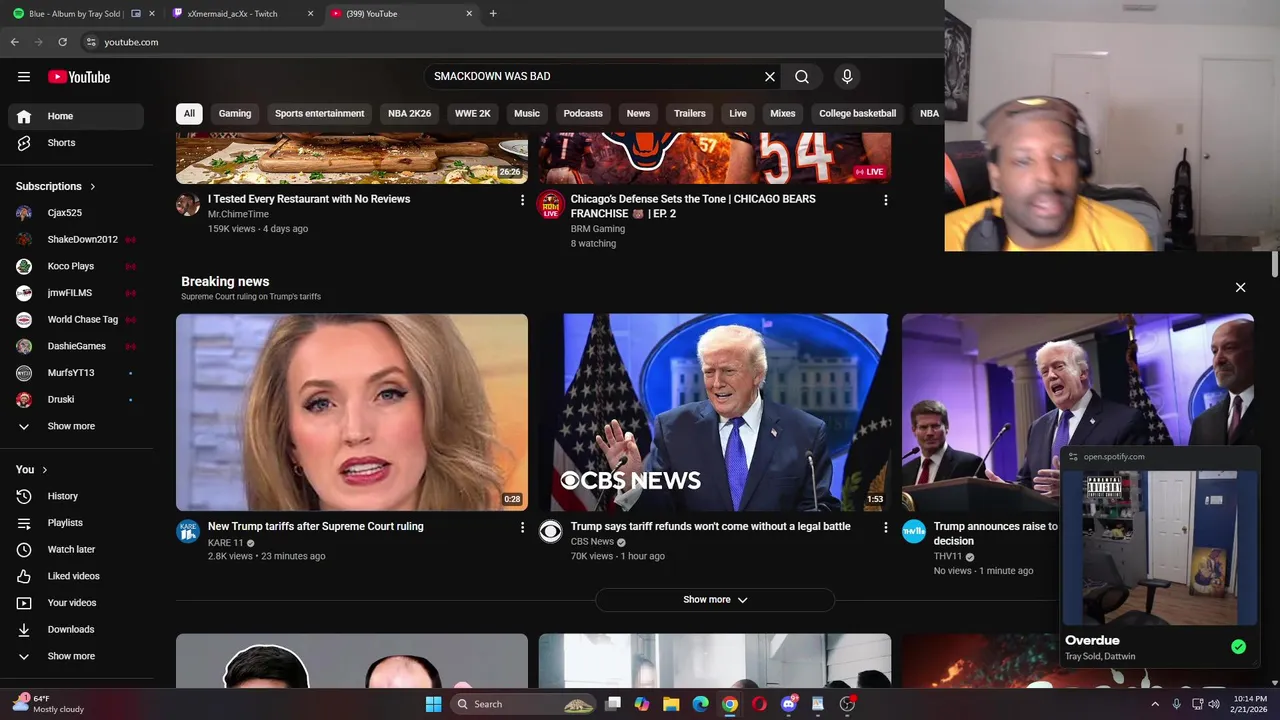This screenshot has height=720, width=1280.
Task: Open Cjax525 subscription channel
Action: pyautogui.click(x=76, y=213)
